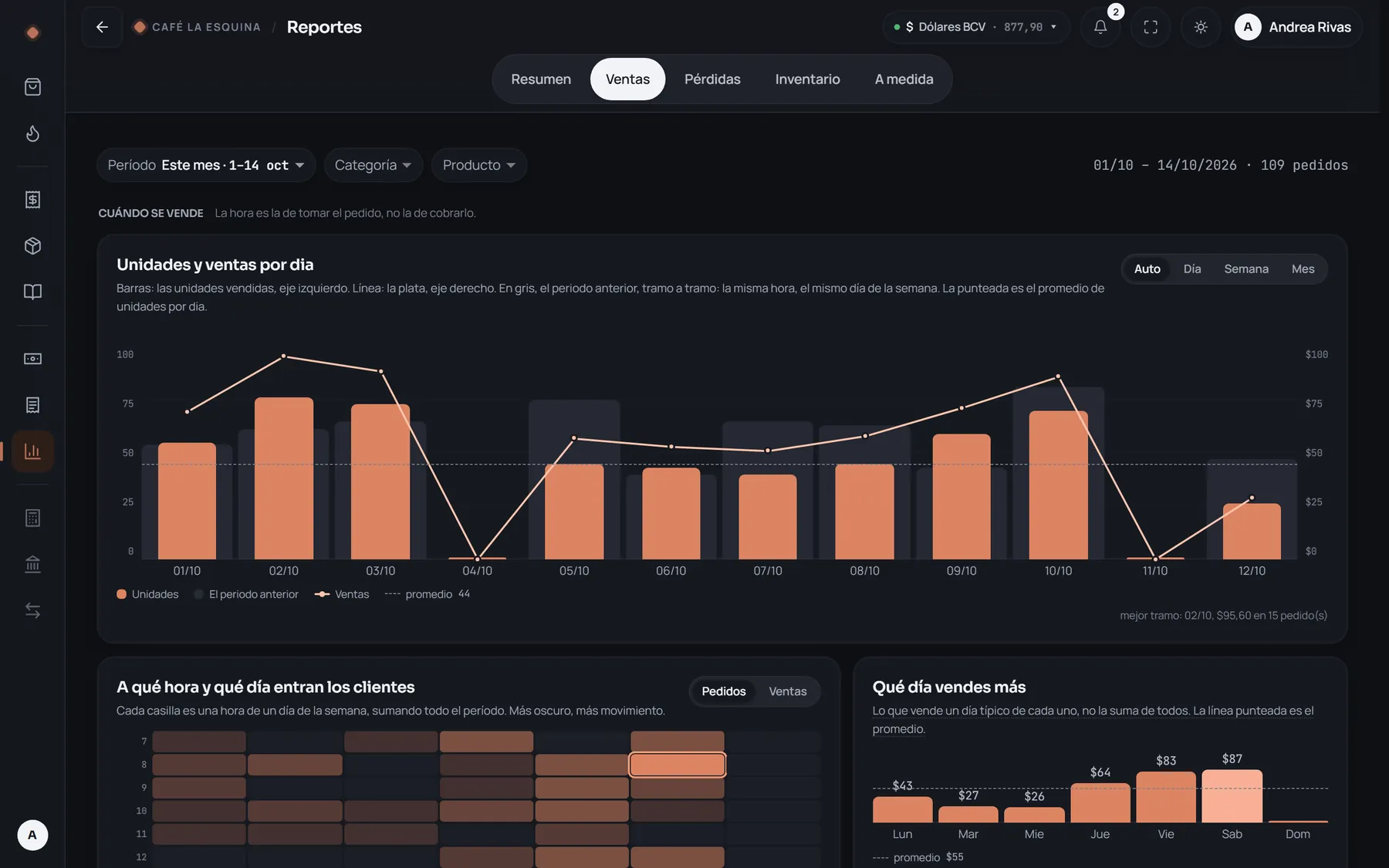1389x868 pixels.
Task: Click the 02/10 units bar
Action: (x=284, y=478)
